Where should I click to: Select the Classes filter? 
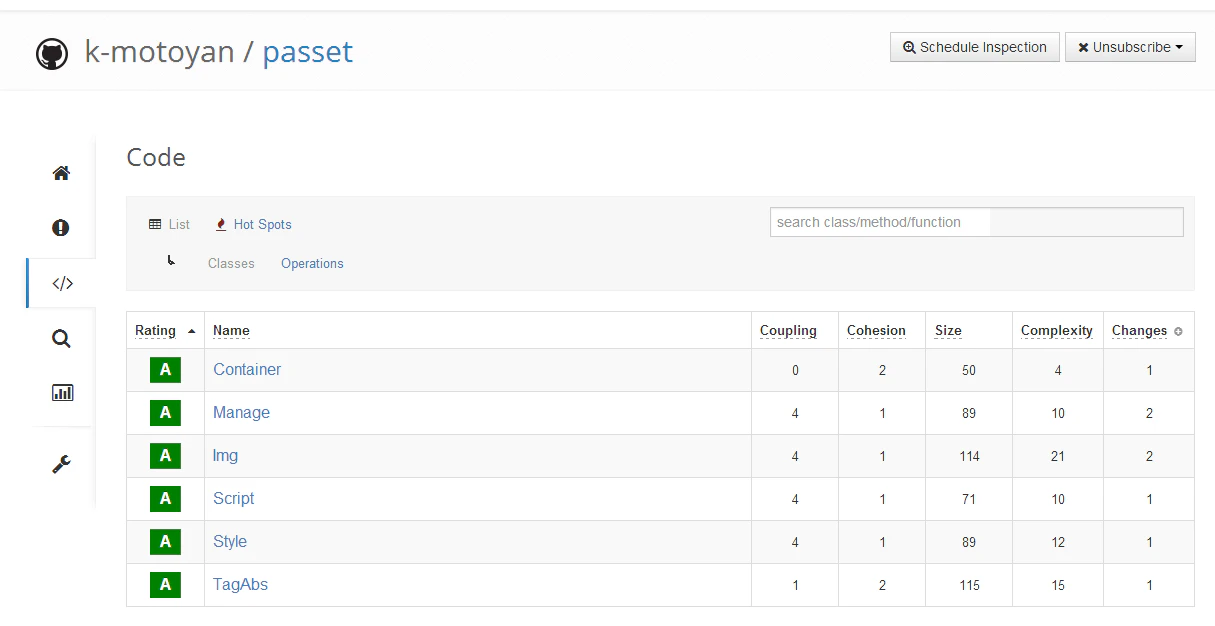click(231, 264)
